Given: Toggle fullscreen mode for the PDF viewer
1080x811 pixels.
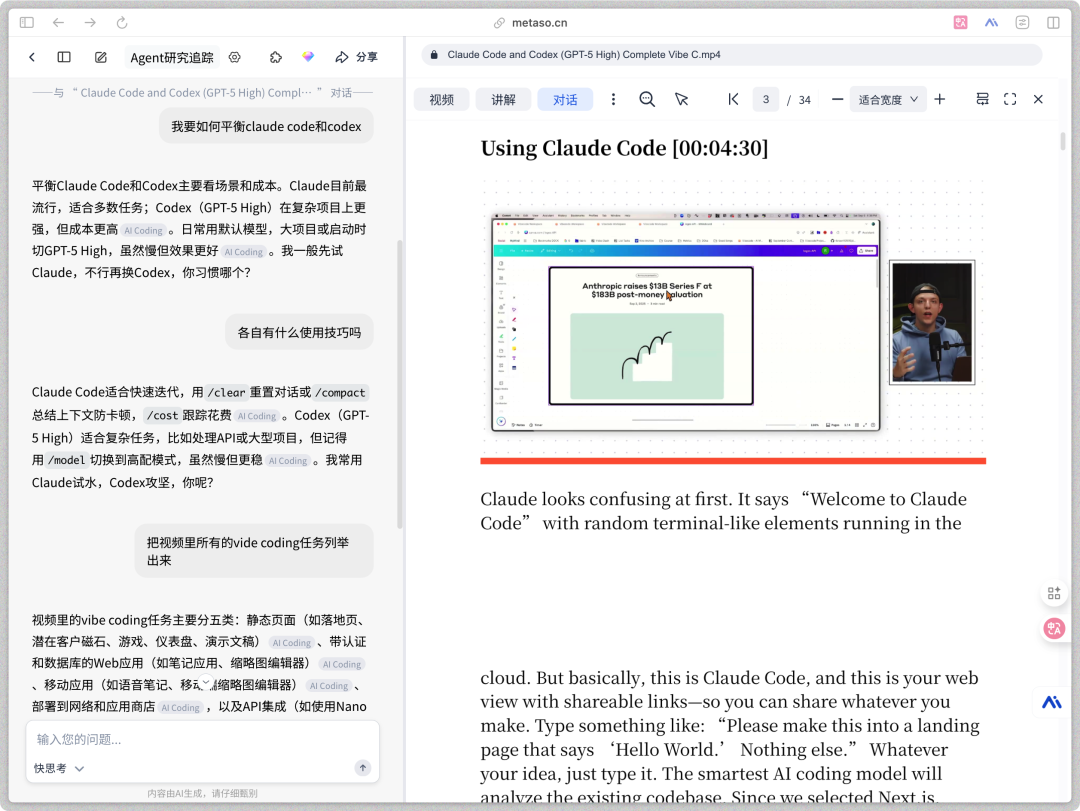Looking at the screenshot, I should pyautogui.click(x=1010, y=99).
